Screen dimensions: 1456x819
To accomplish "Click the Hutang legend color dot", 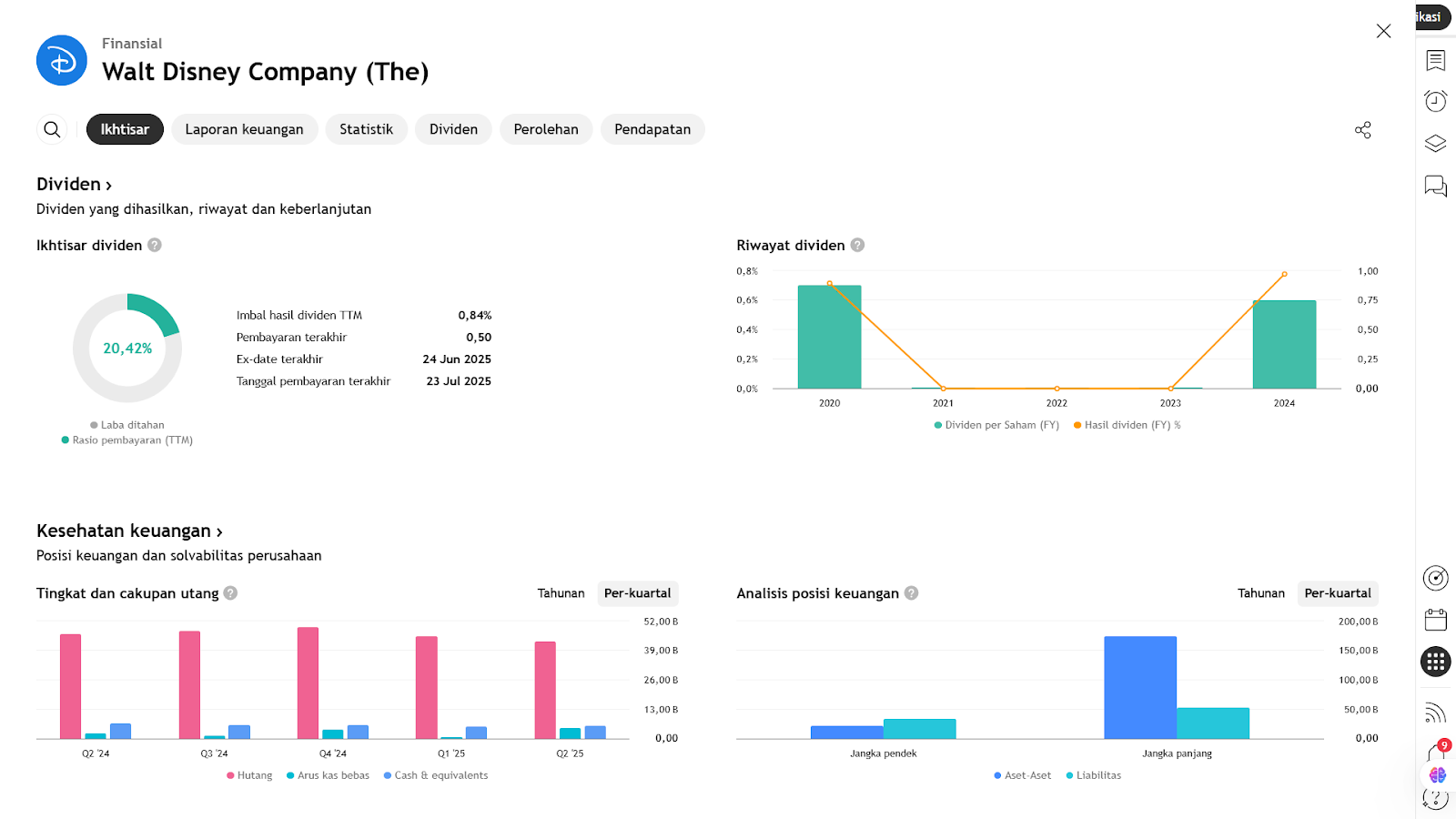I will tap(230, 776).
